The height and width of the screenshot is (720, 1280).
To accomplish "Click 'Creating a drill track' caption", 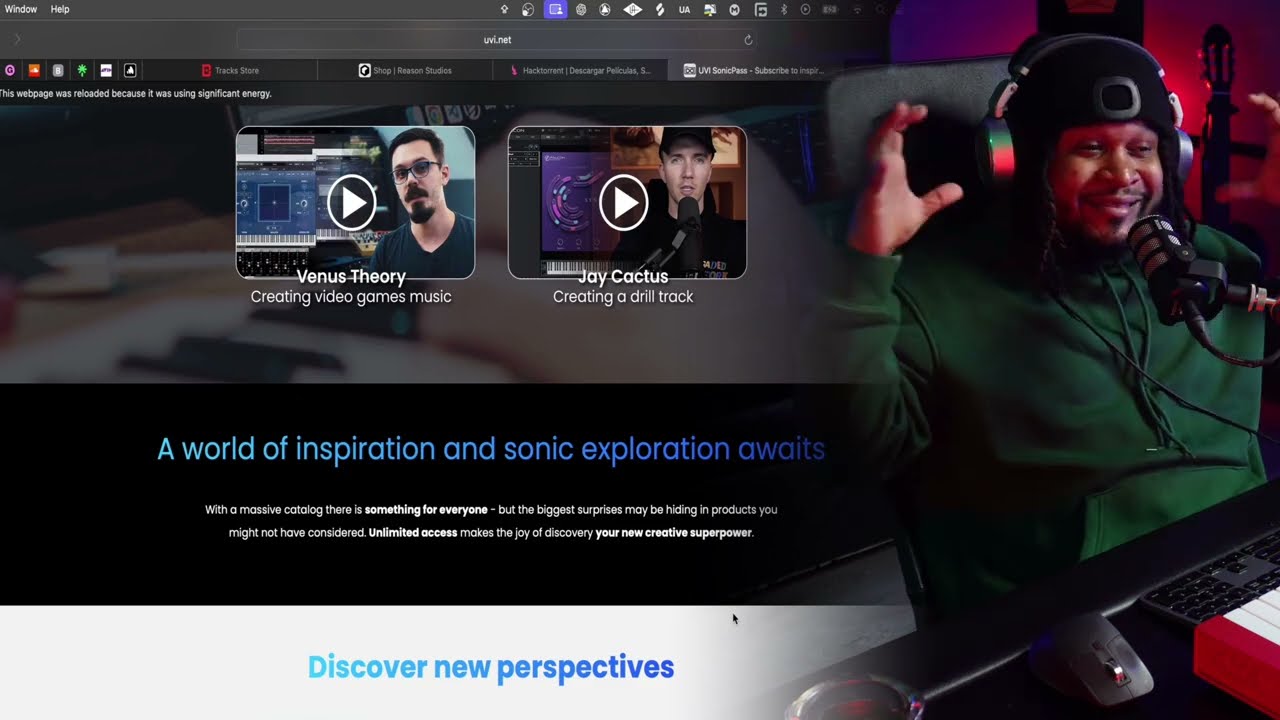I will click(623, 297).
